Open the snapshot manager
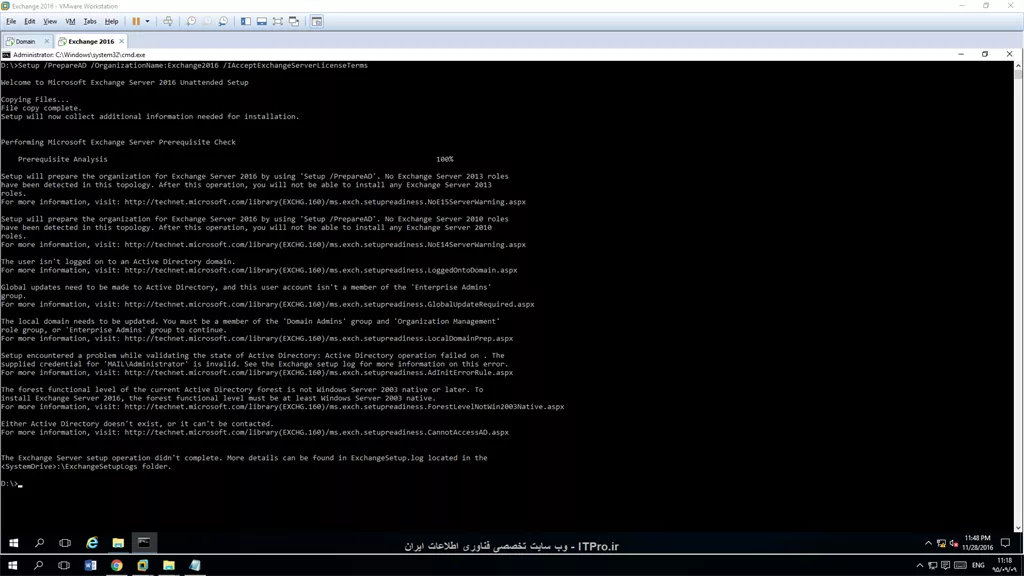 [223, 22]
